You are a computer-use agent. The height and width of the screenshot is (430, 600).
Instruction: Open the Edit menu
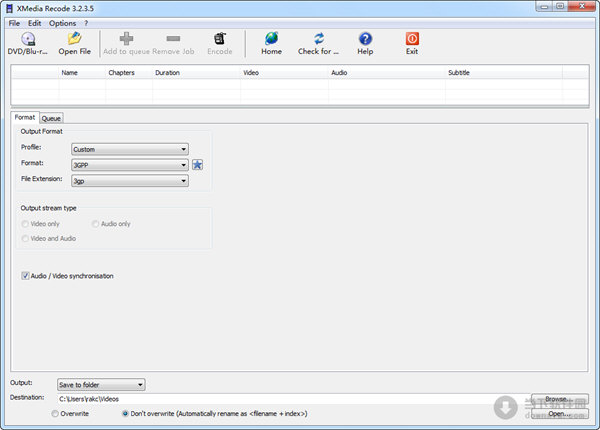pyautogui.click(x=34, y=23)
